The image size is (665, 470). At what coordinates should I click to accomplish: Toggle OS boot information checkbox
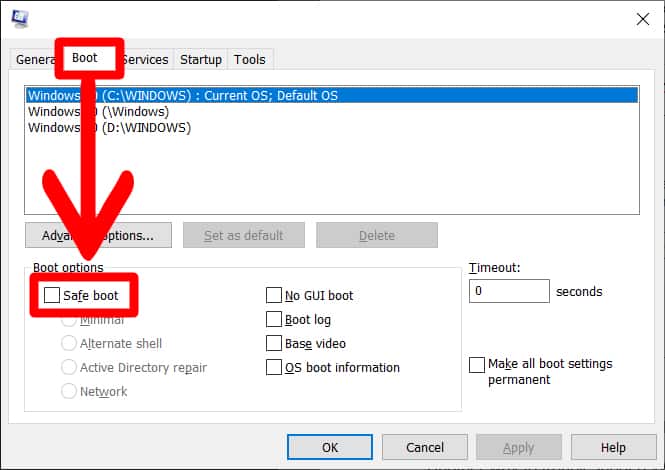click(274, 367)
